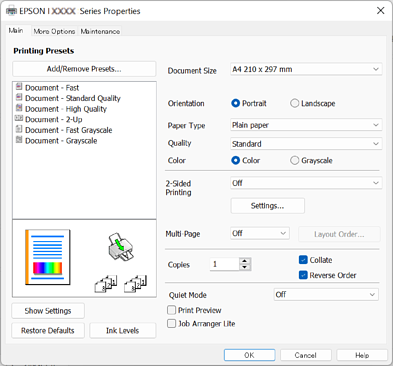This screenshot has height=366, width=393.
Task: Click the printer icon in the title bar
Action: pos(11,11)
